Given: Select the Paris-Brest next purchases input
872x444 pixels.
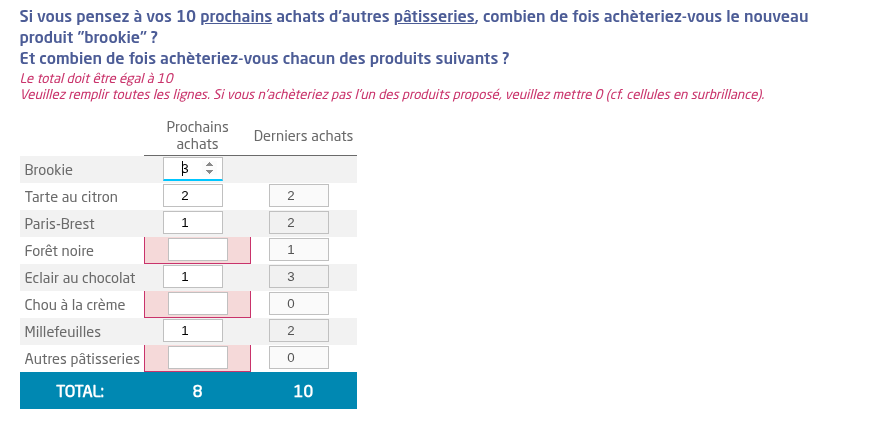Looking at the screenshot, I should click(x=192, y=223).
